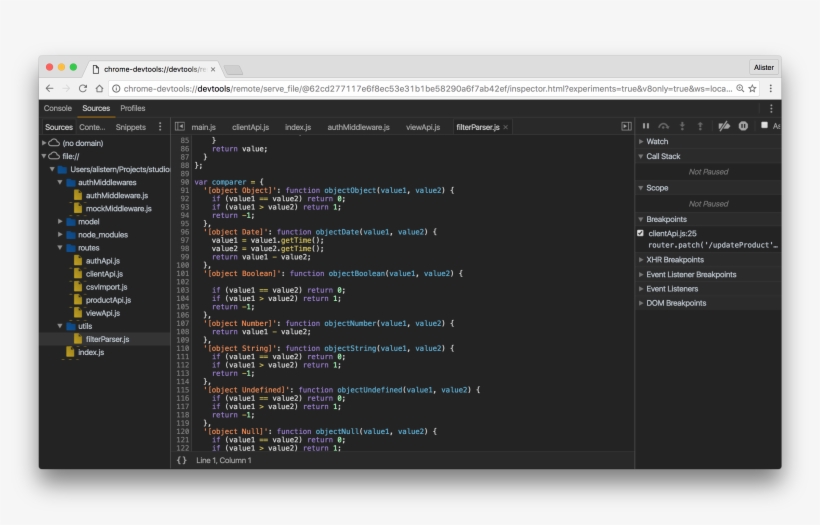
Task: Deactivate all breakpoints
Action: (x=724, y=126)
